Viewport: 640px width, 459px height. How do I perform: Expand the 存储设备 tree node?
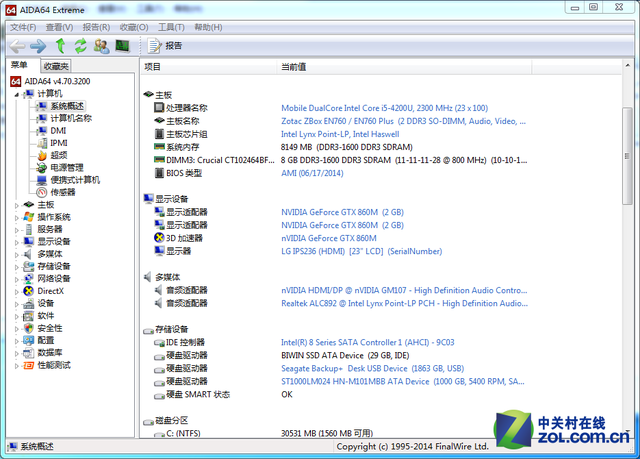17,267
